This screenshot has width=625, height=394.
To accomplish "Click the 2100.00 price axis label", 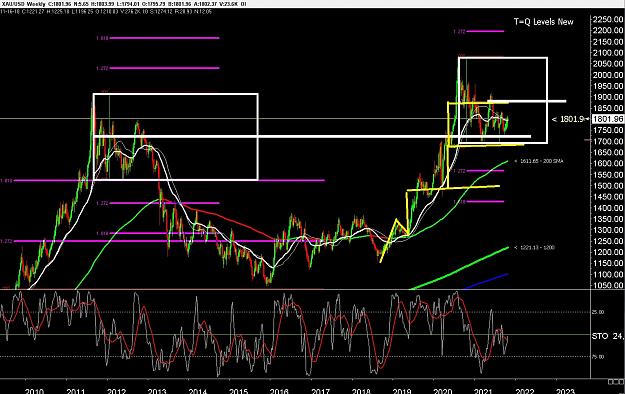I will pyautogui.click(x=608, y=53).
